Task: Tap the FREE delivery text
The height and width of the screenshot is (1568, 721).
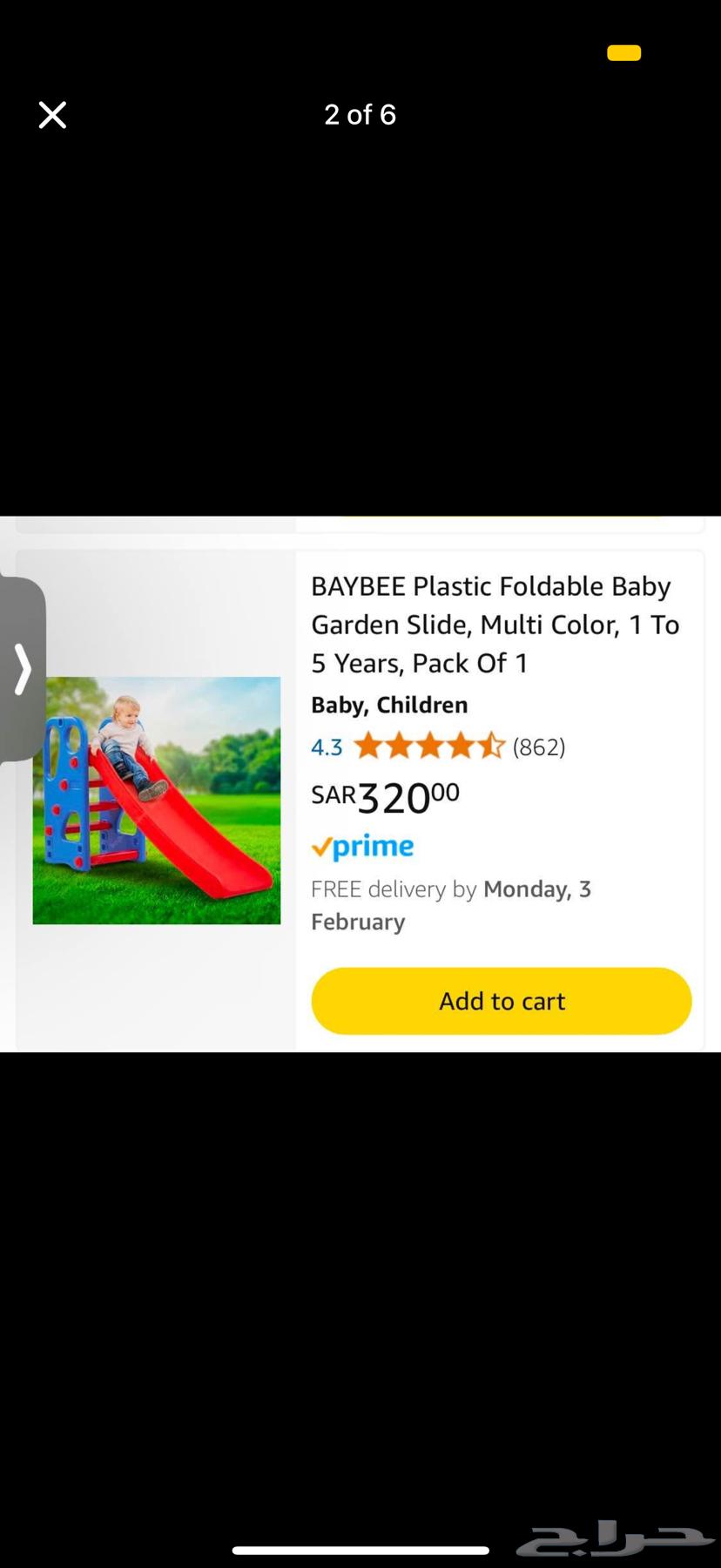Action: point(394,889)
